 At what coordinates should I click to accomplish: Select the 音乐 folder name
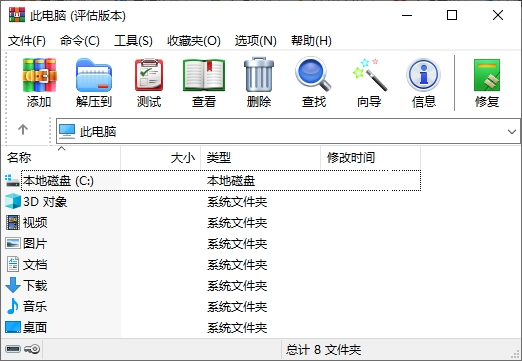coord(35,307)
